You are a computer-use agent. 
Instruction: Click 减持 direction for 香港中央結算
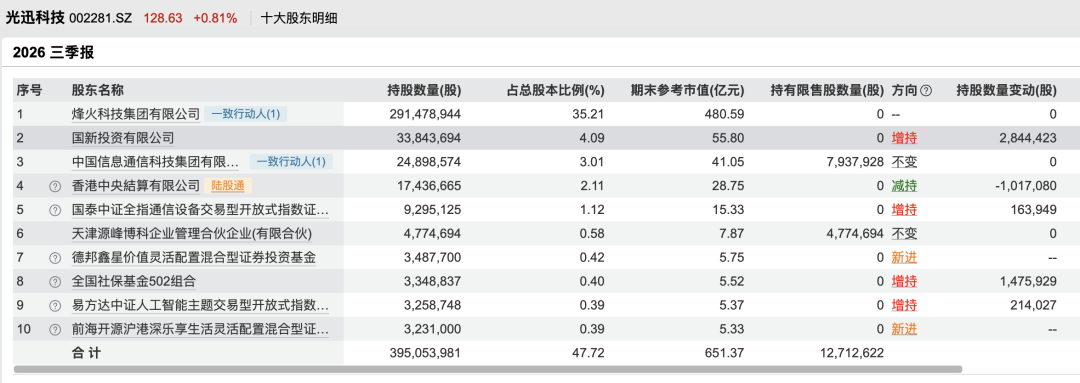pyautogui.click(x=904, y=186)
